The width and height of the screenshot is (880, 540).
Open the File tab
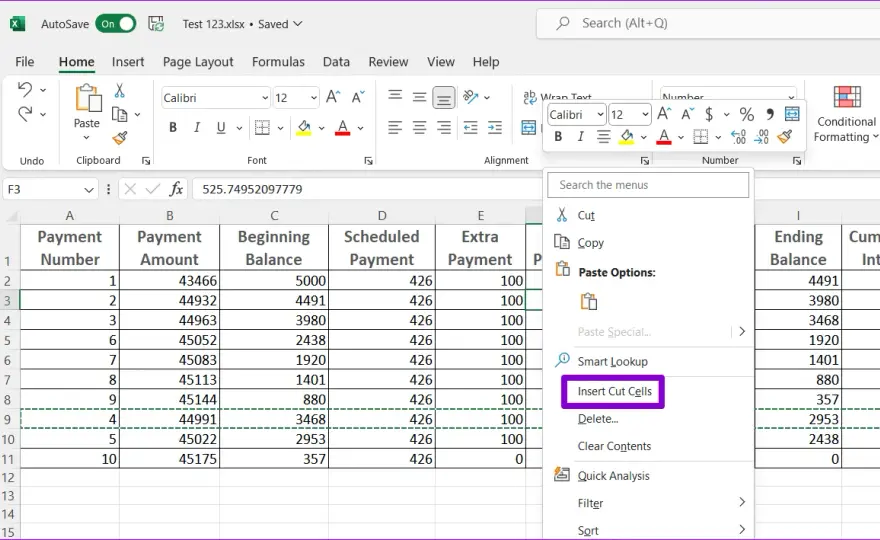(24, 62)
